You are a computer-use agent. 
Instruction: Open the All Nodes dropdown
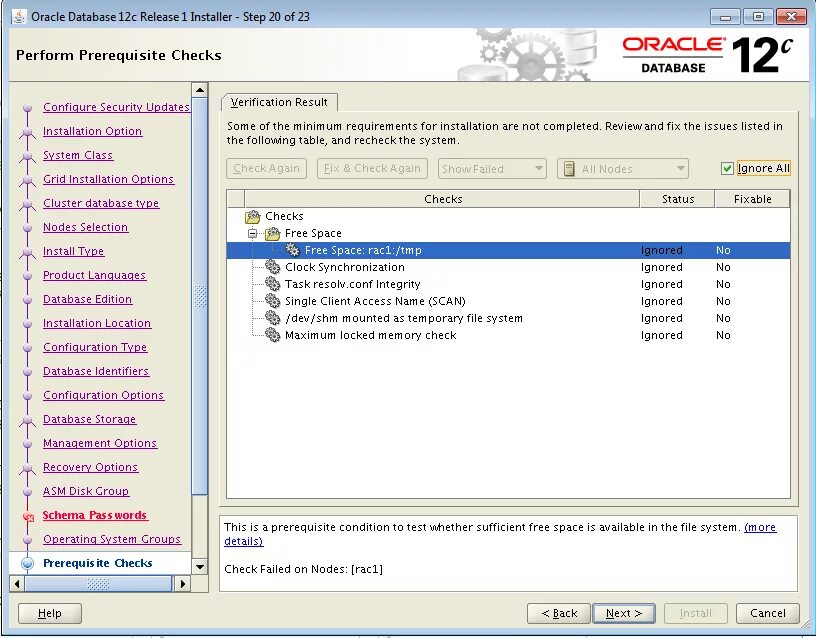pos(623,169)
